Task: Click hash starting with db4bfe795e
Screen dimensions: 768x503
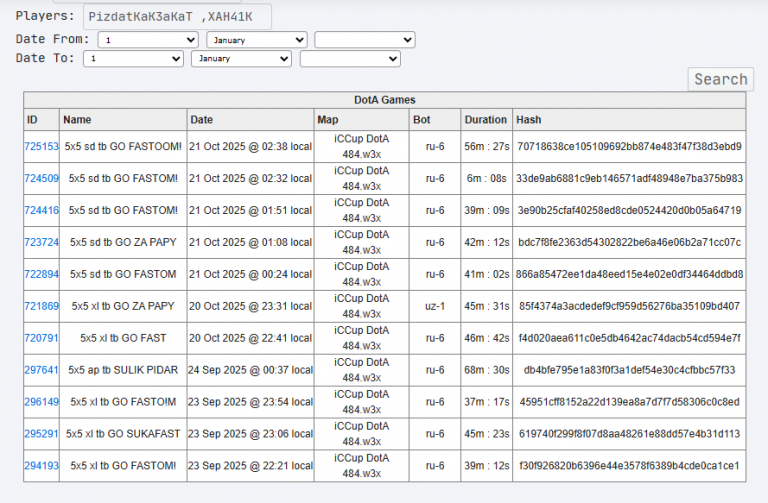Action: click(x=629, y=370)
